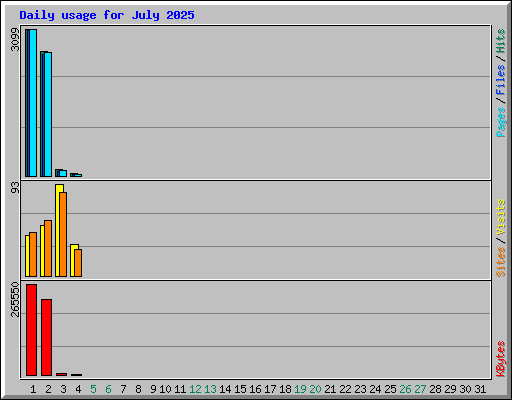Click day 24 on the x-axis
The height and width of the screenshot is (400, 512).
tap(375, 389)
